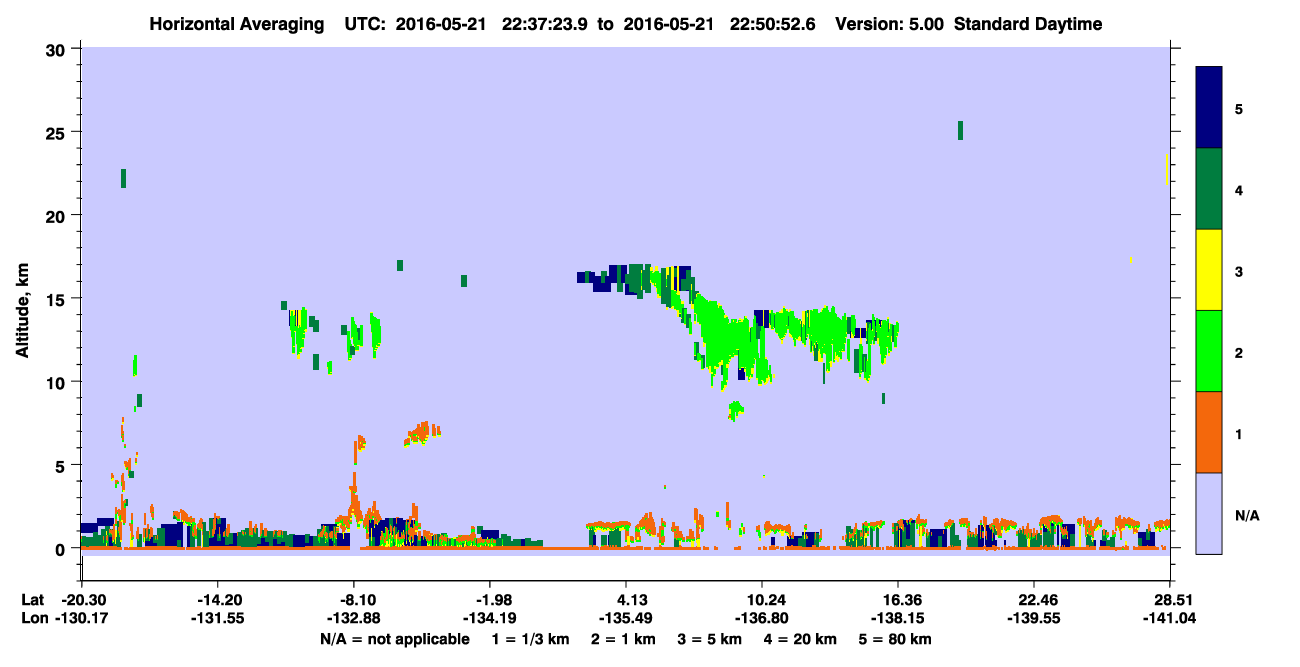Click the orange color bar segment labeled 1
The width and height of the screenshot is (1300, 667).
[x=1209, y=432]
